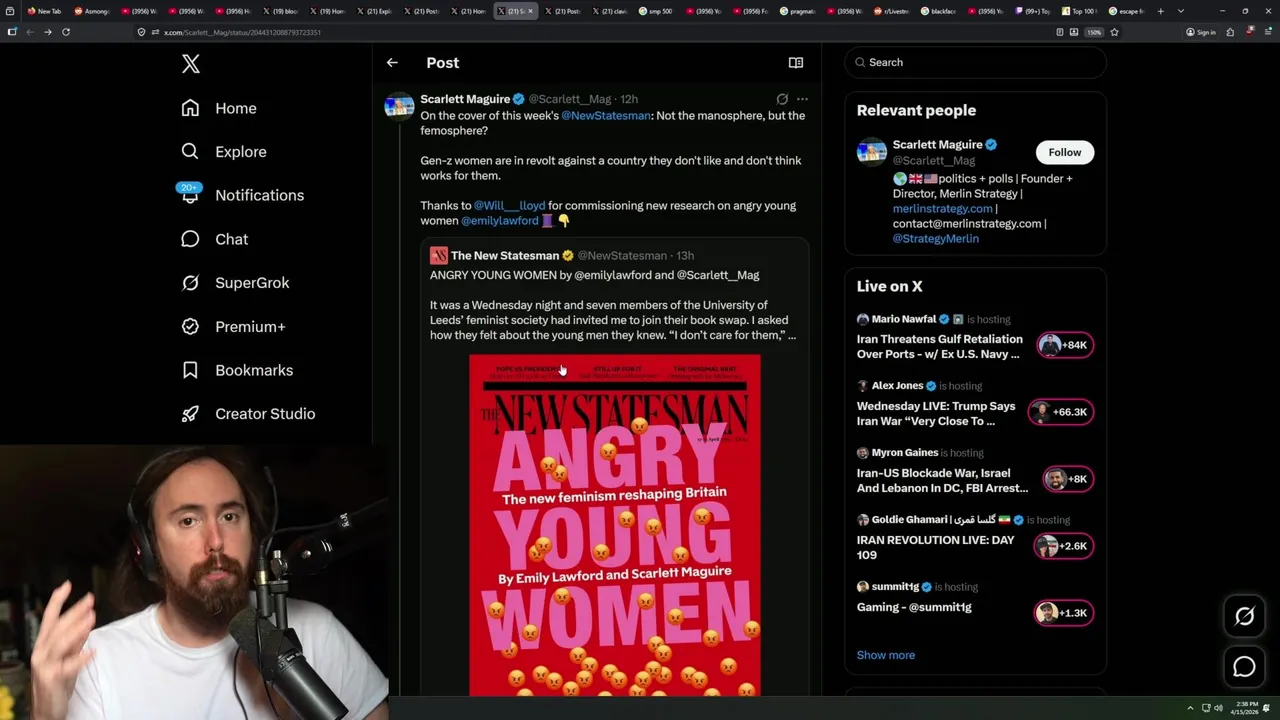
Task: Open the browser hamburger application menu
Action: 1268,32
